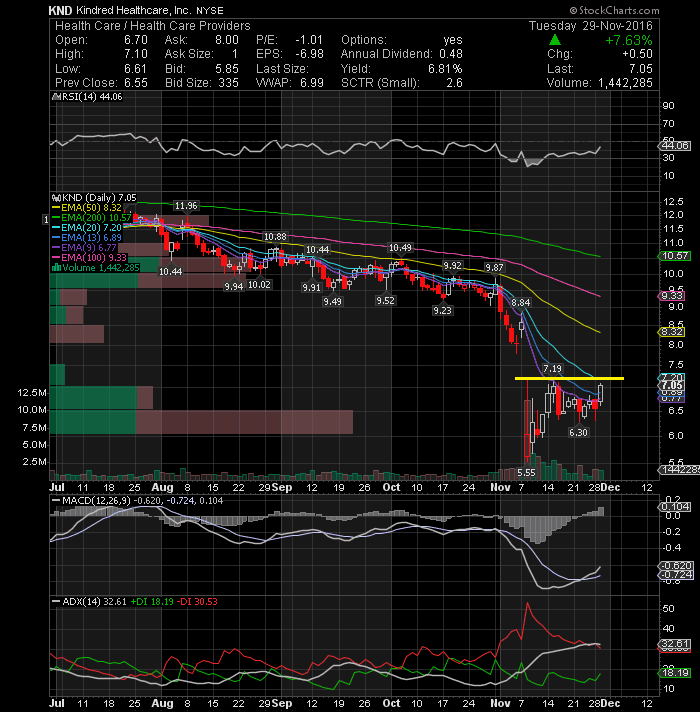
Task: Click the VWAP value 6.99
Action: 311,83
